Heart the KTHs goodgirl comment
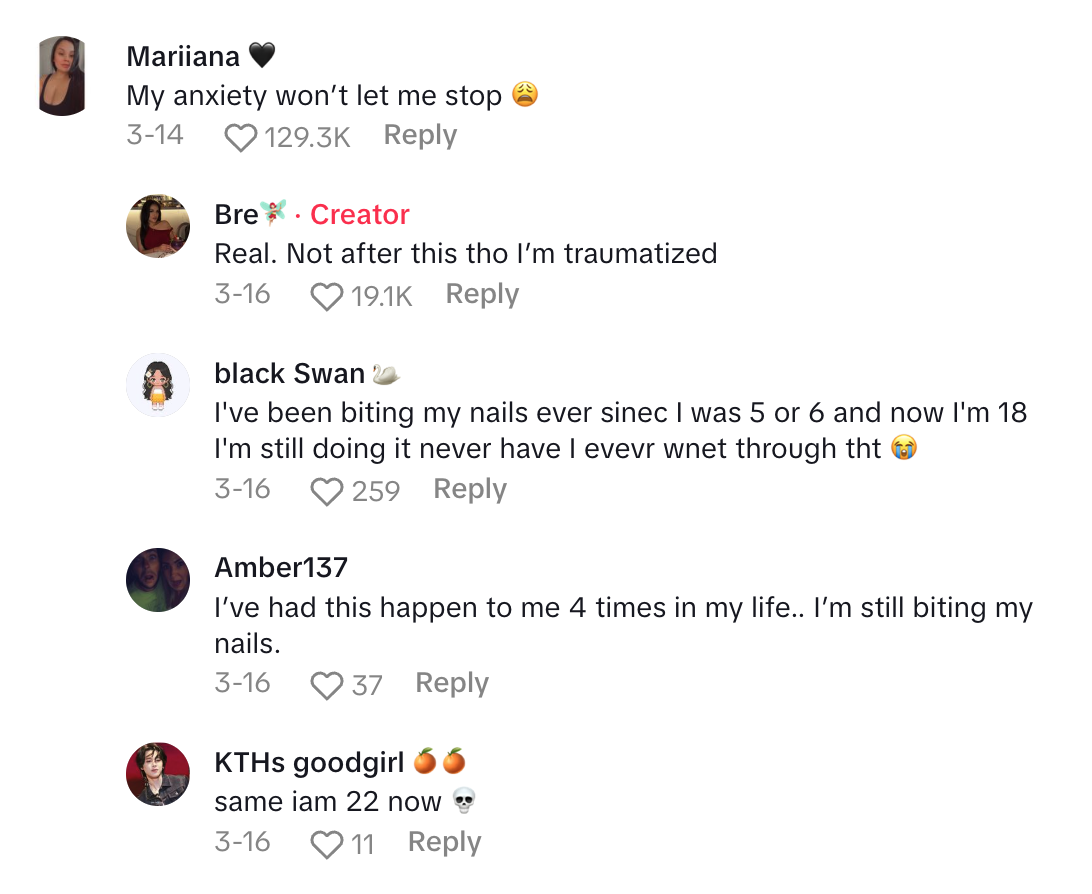 [327, 844]
